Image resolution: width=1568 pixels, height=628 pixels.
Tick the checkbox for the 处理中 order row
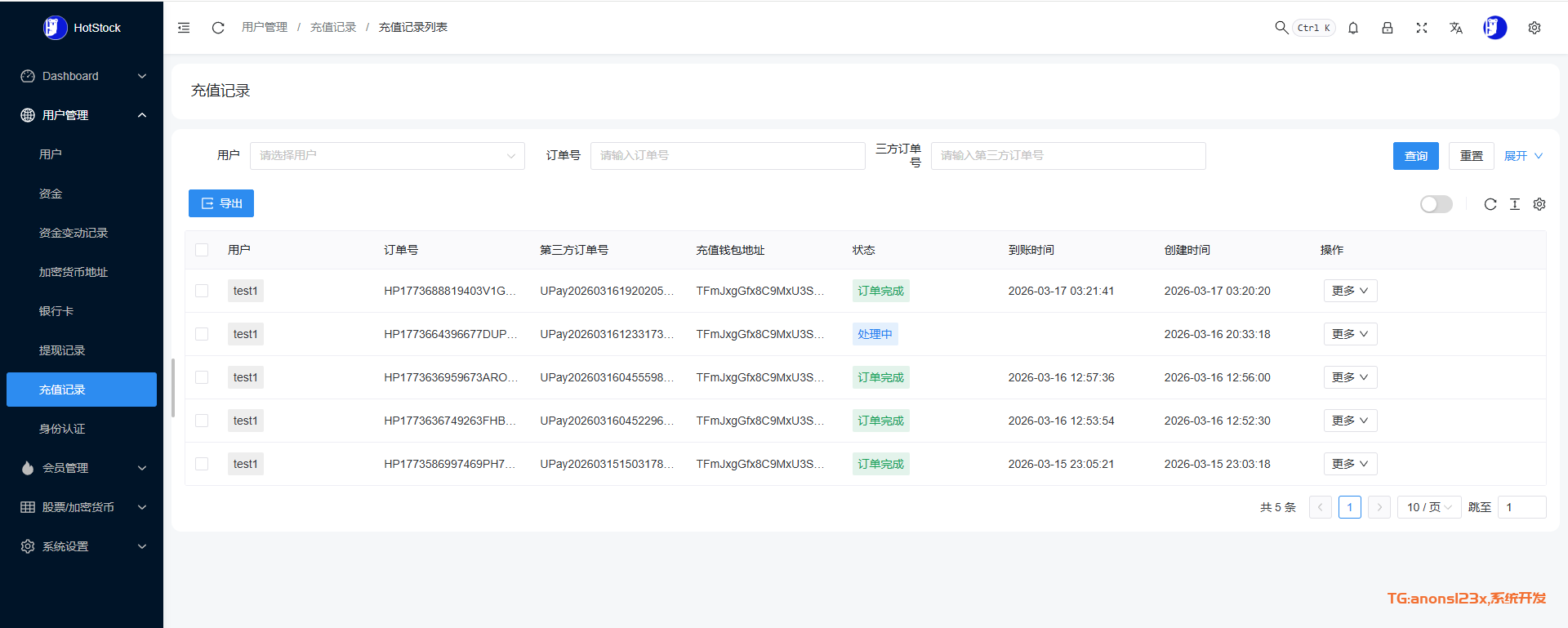click(x=202, y=334)
